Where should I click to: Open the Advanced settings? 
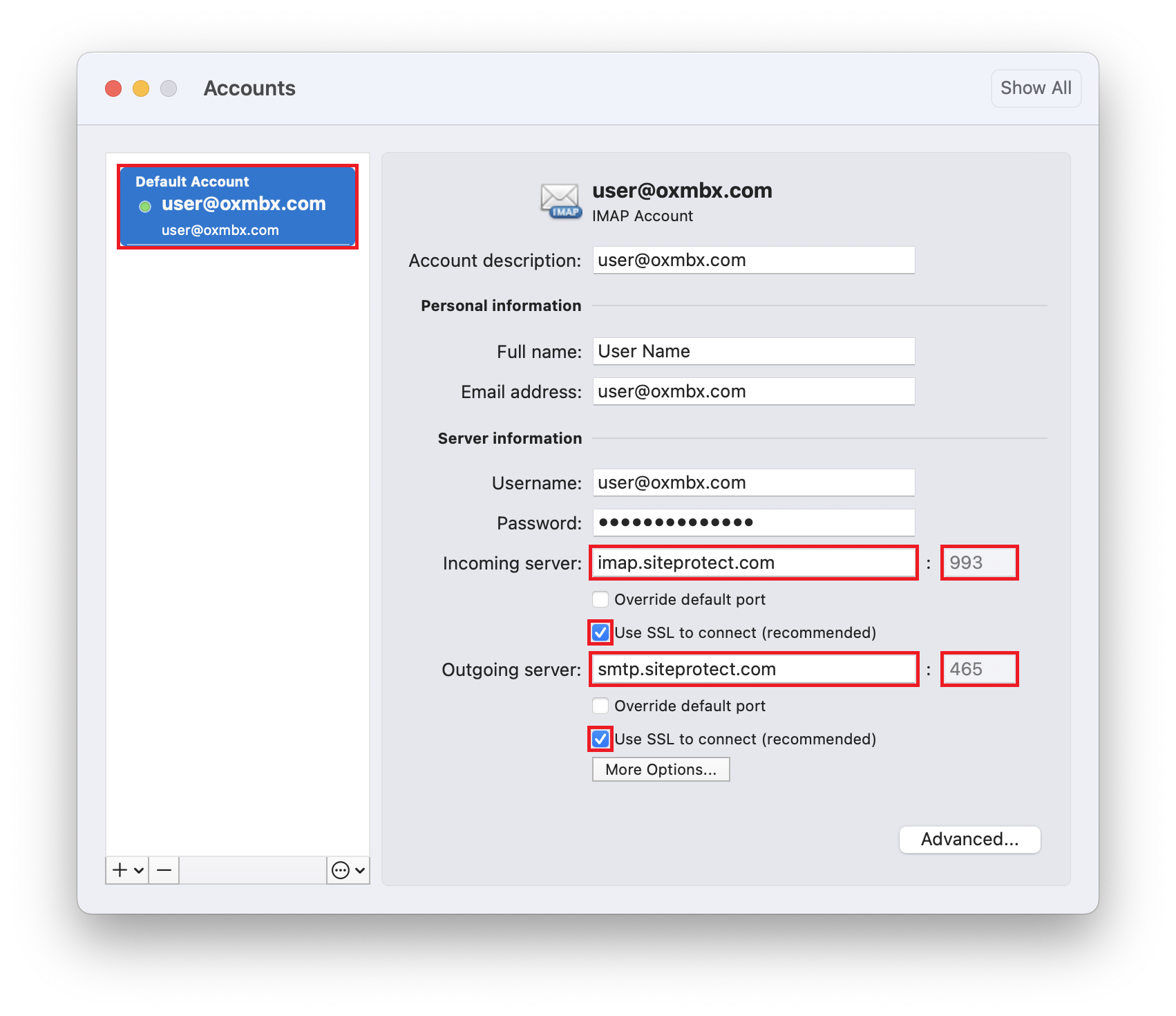(969, 839)
